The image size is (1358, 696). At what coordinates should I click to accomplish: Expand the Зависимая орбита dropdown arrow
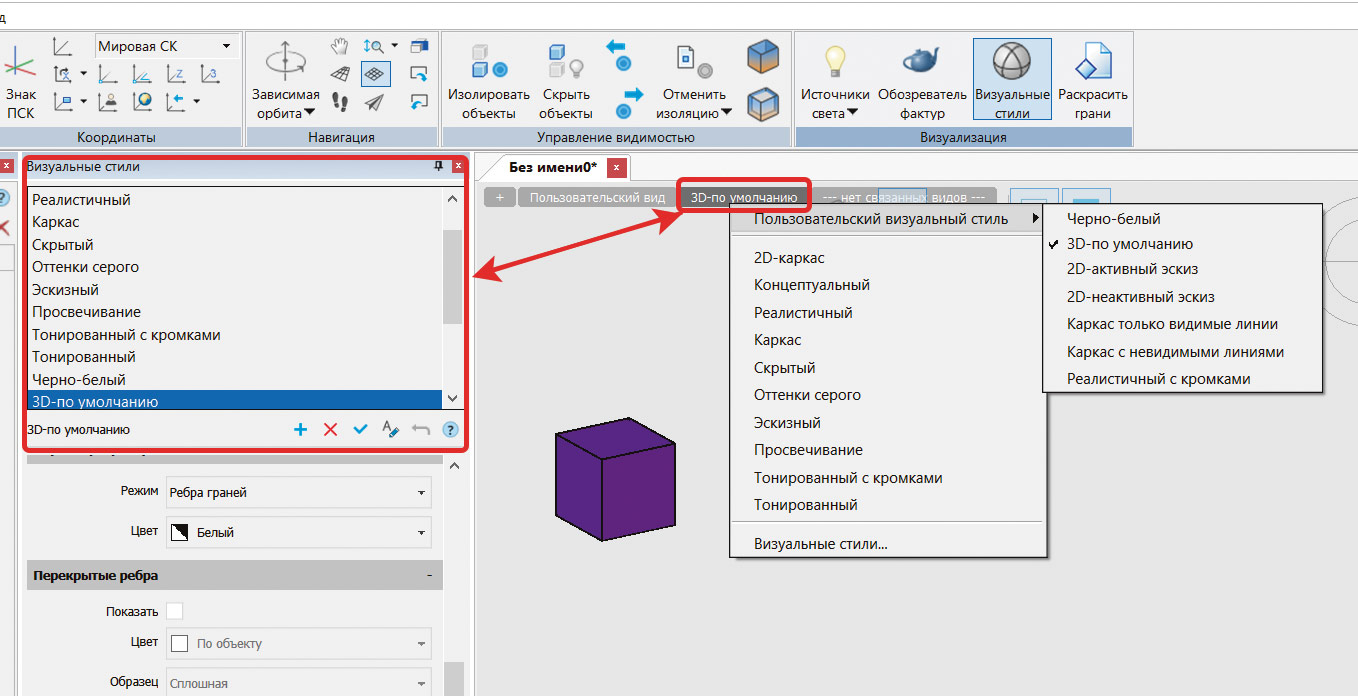pyautogui.click(x=310, y=112)
